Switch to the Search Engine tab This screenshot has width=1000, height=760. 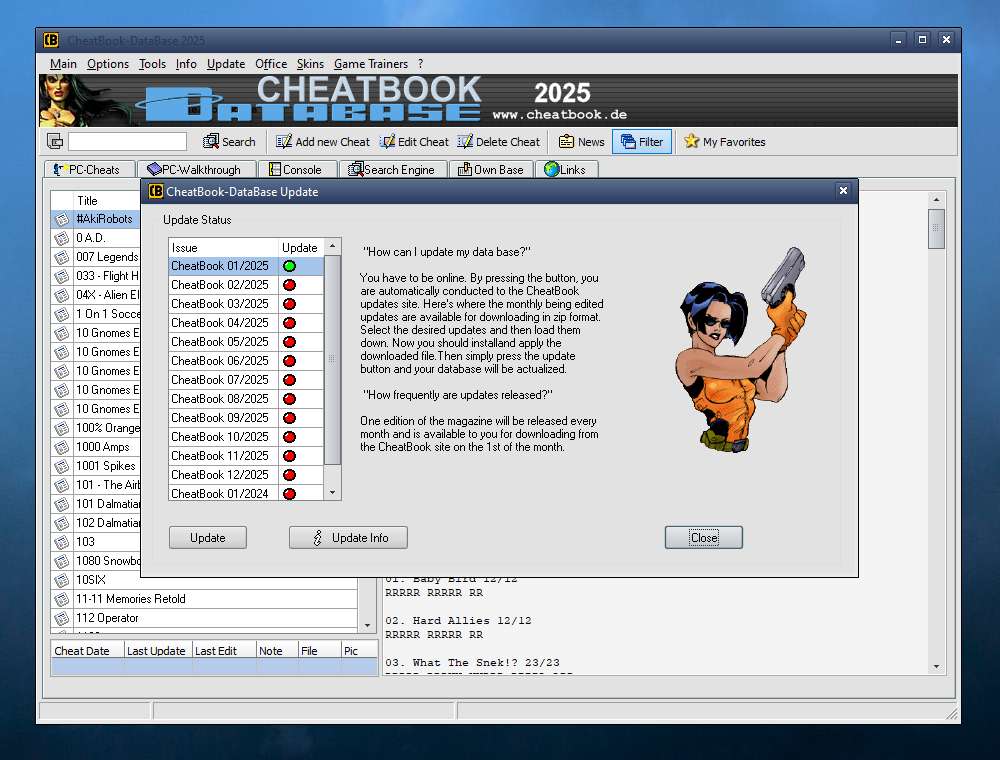click(x=392, y=170)
